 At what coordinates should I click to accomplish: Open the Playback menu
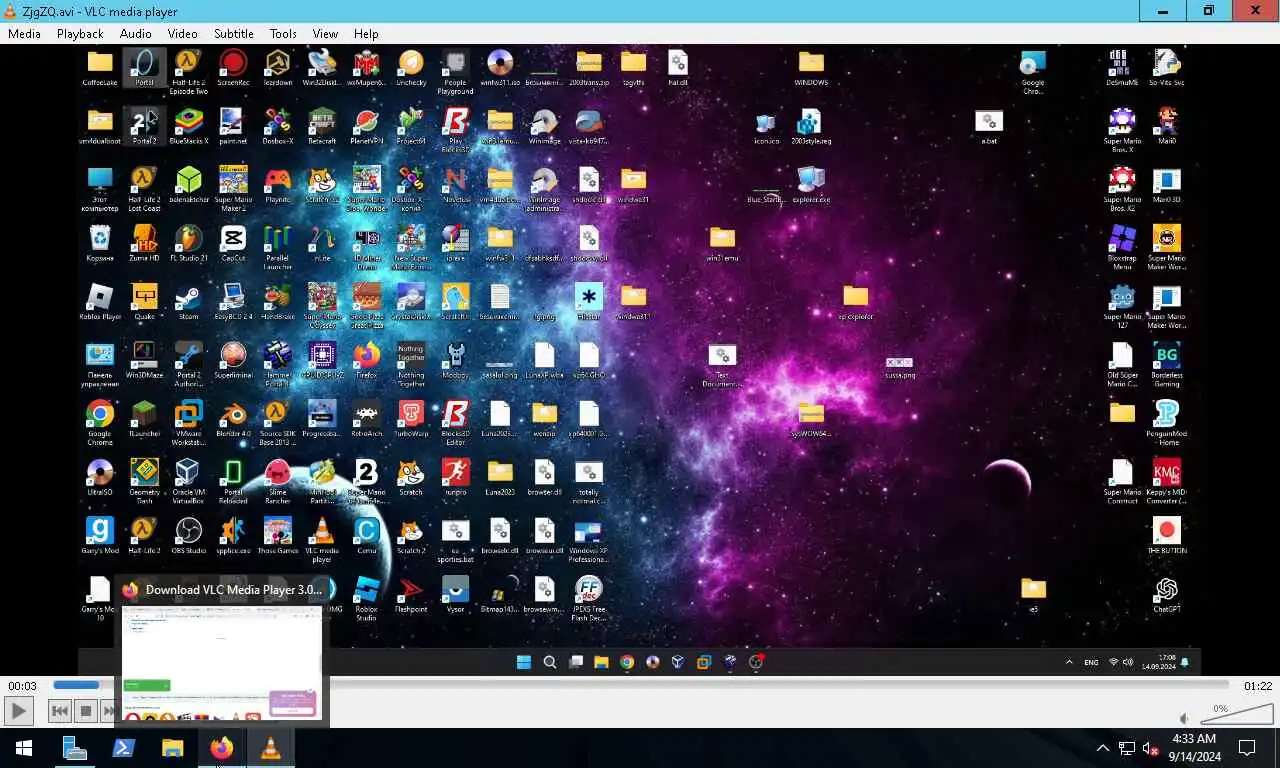80,33
